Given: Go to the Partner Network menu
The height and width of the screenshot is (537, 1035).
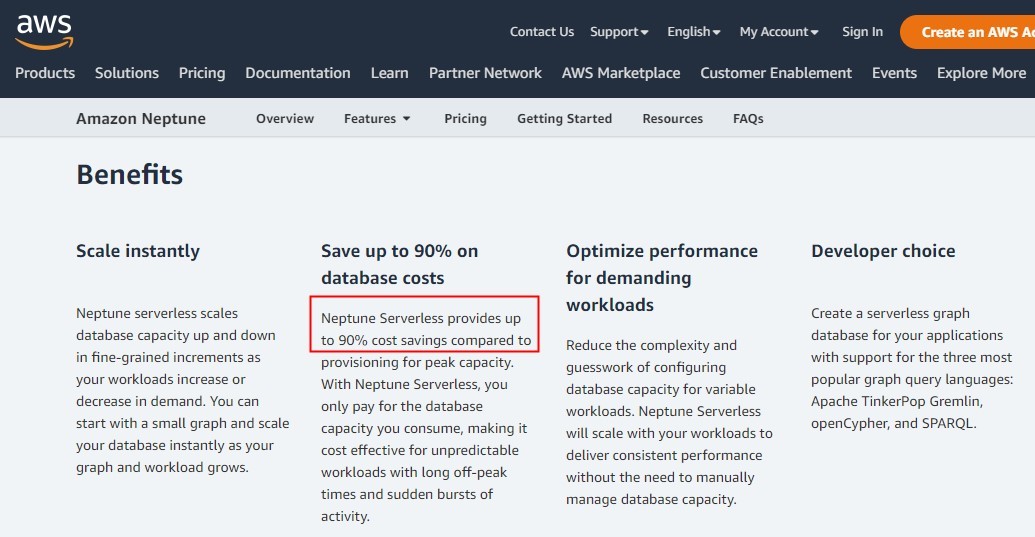Looking at the screenshot, I should (485, 73).
